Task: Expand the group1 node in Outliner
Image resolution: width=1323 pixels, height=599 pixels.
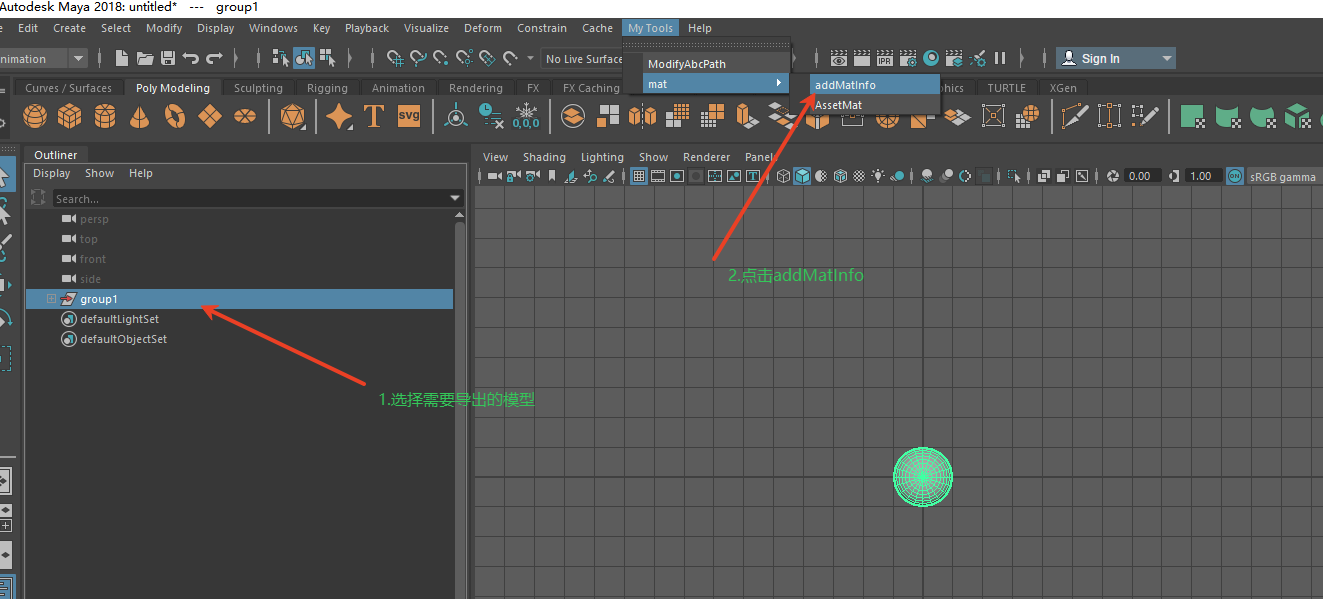Action: (52, 299)
